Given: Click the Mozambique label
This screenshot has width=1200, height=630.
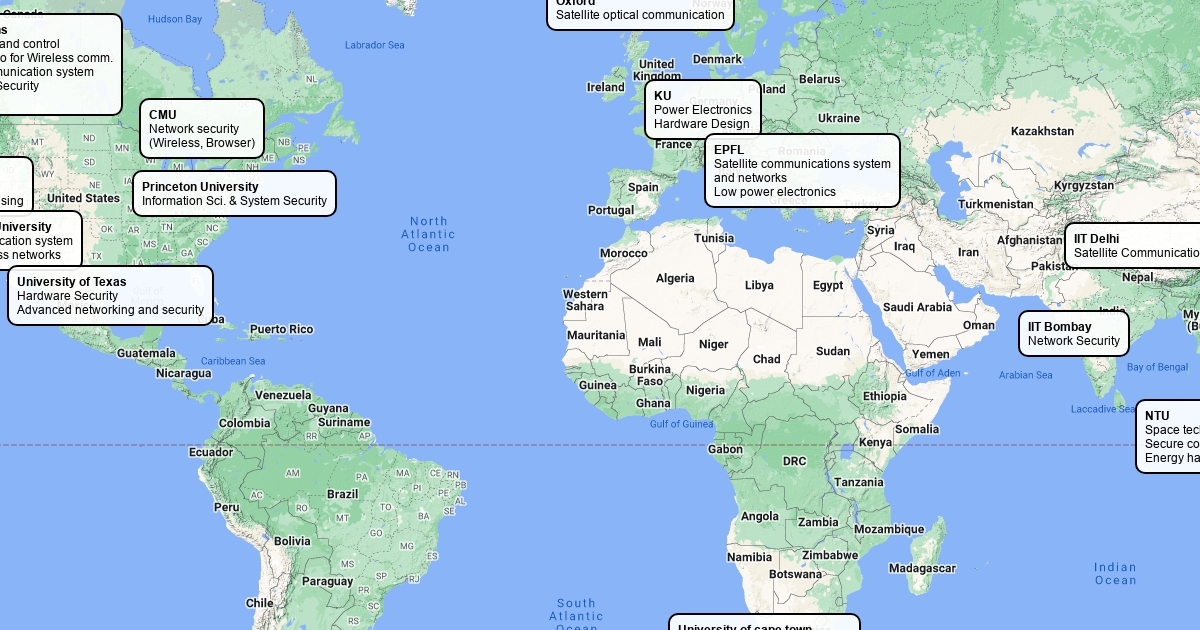Looking at the screenshot, I should click(x=889, y=529).
